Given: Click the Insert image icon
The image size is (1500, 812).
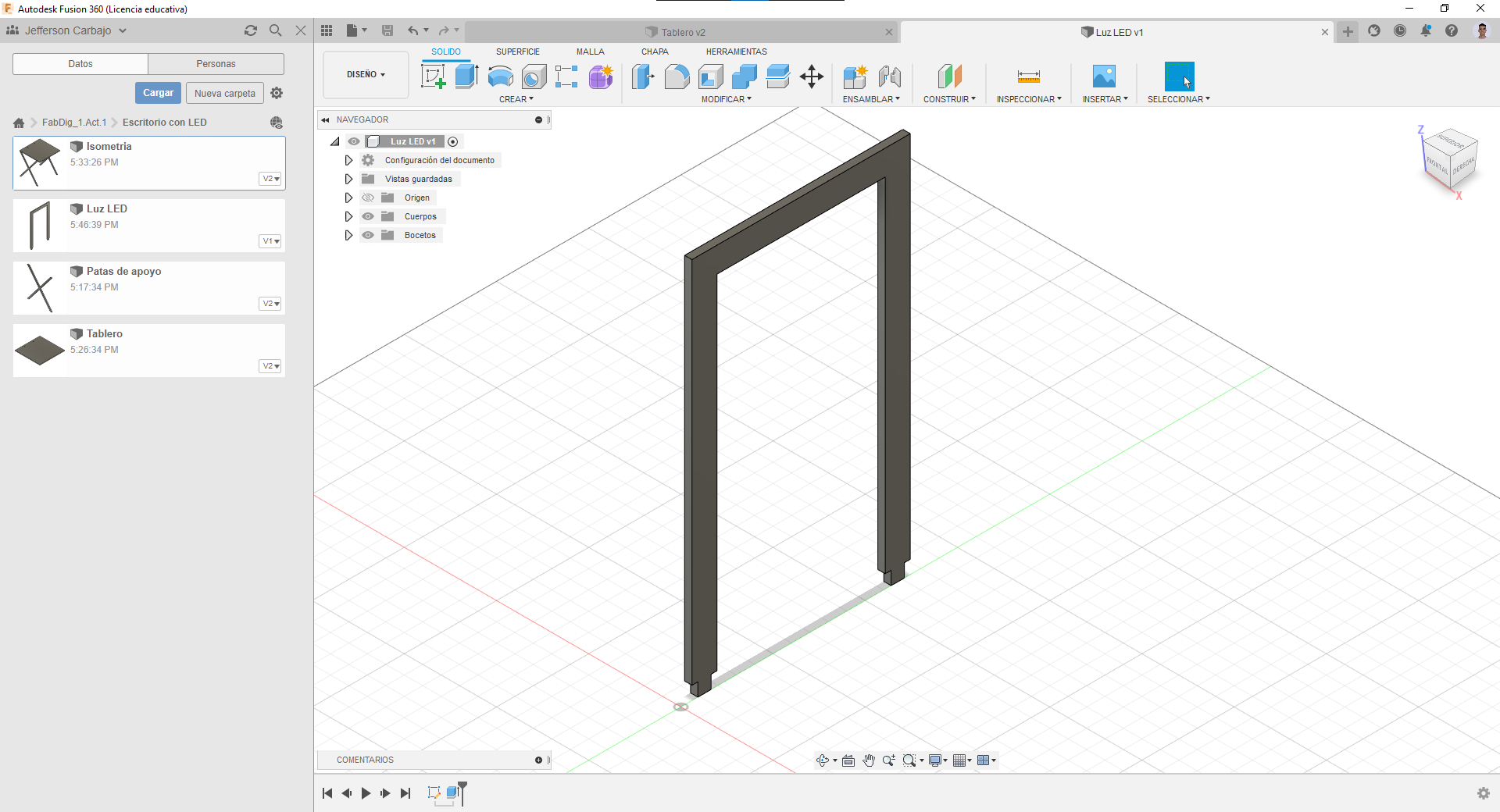Looking at the screenshot, I should (x=1104, y=77).
